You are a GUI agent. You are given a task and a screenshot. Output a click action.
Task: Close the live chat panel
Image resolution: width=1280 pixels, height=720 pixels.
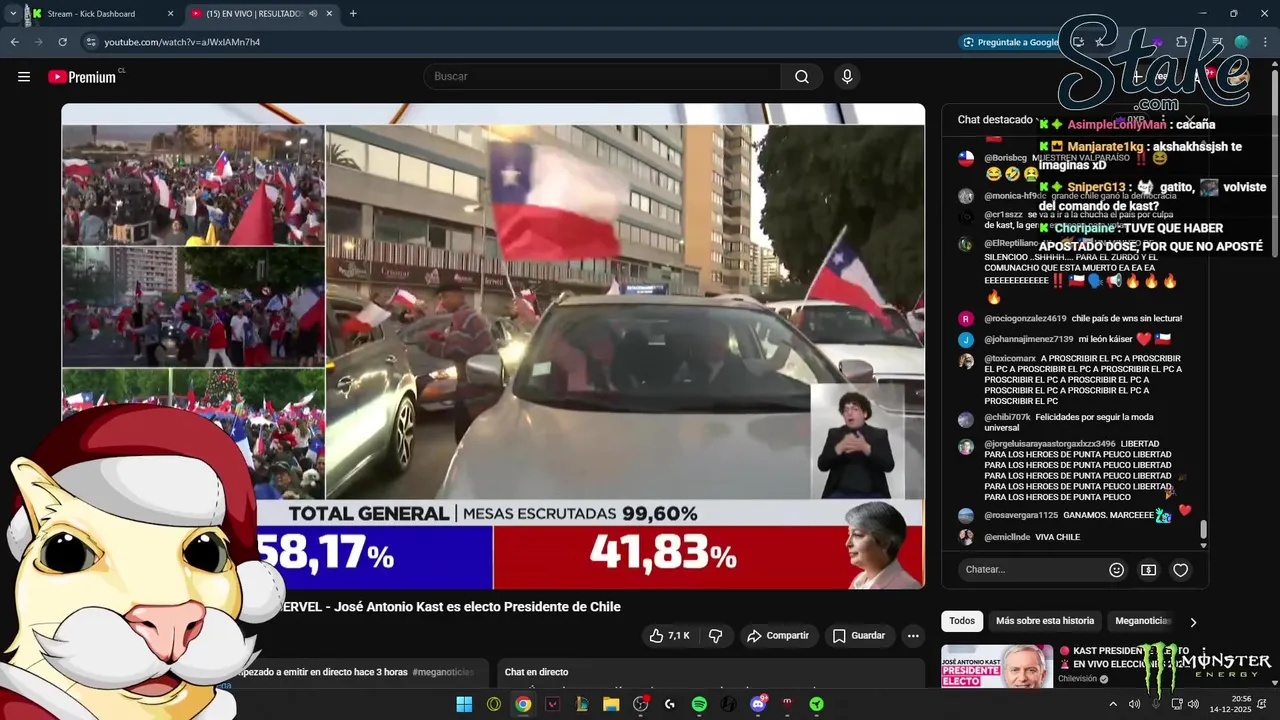coord(1189,120)
